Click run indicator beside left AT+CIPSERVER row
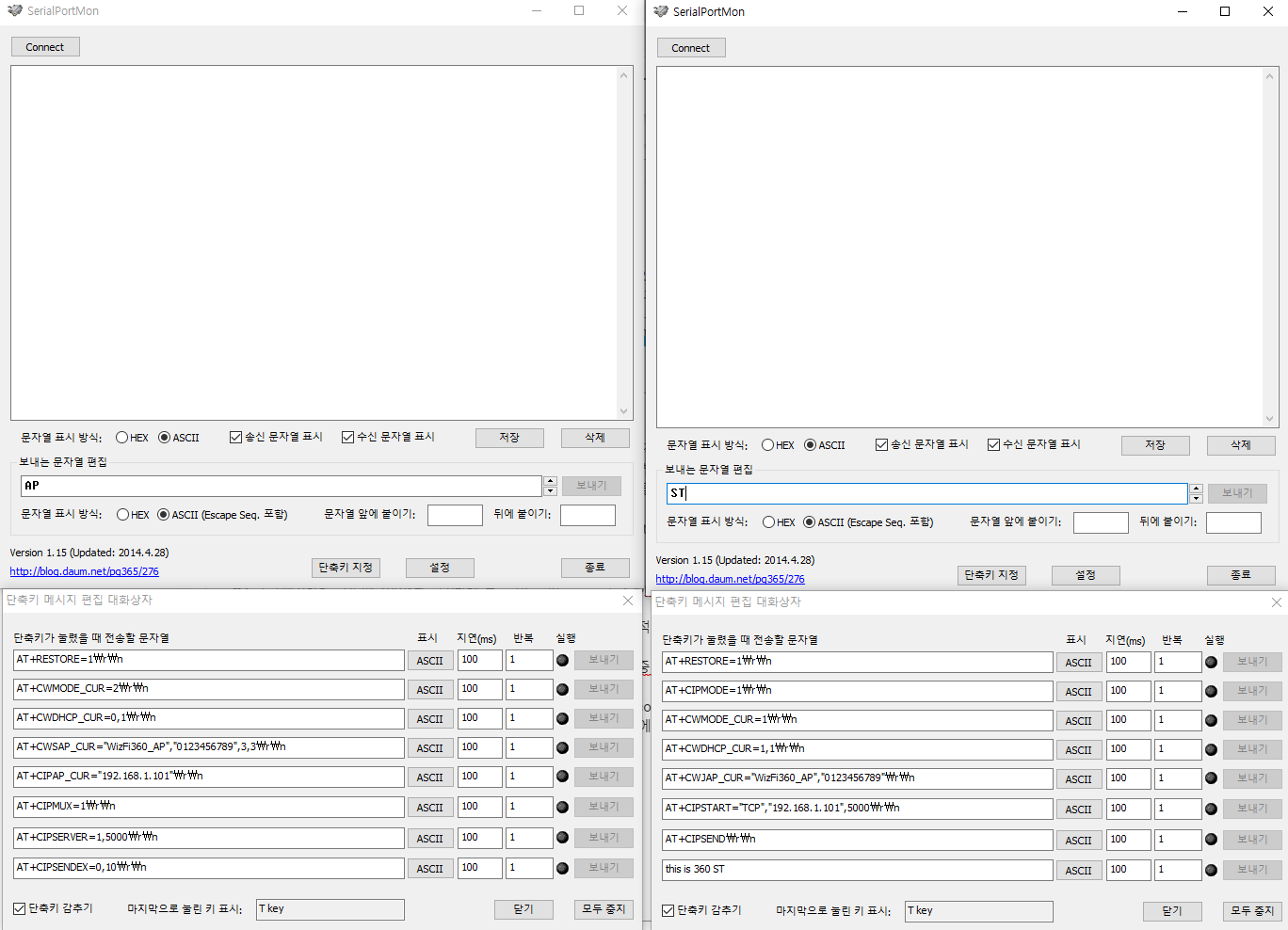The height and width of the screenshot is (930, 1288). click(x=562, y=838)
